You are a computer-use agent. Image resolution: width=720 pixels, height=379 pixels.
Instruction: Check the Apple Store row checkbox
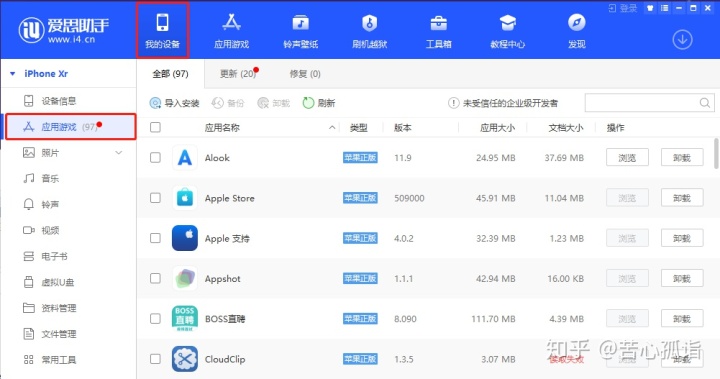pyautogui.click(x=155, y=198)
